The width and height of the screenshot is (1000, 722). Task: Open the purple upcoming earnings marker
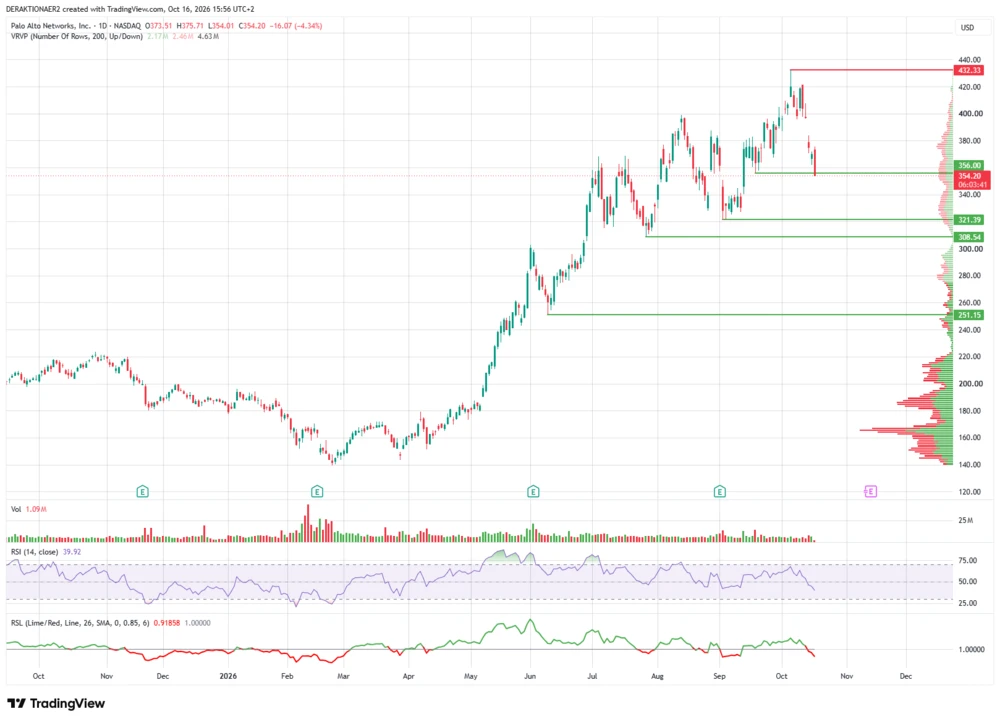pyautogui.click(x=871, y=491)
